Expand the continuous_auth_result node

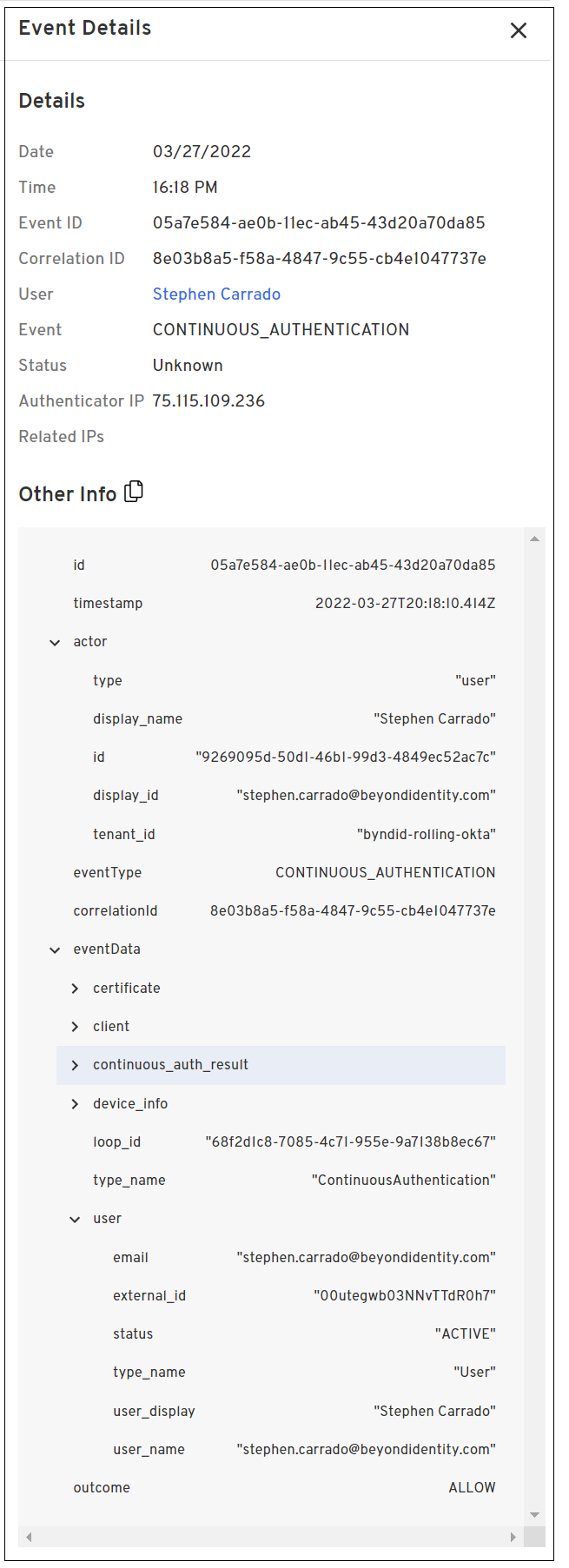[75, 1065]
